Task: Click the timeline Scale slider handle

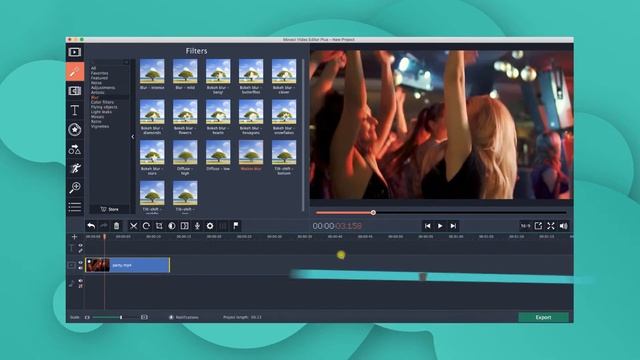Action: pyautogui.click(x=121, y=317)
